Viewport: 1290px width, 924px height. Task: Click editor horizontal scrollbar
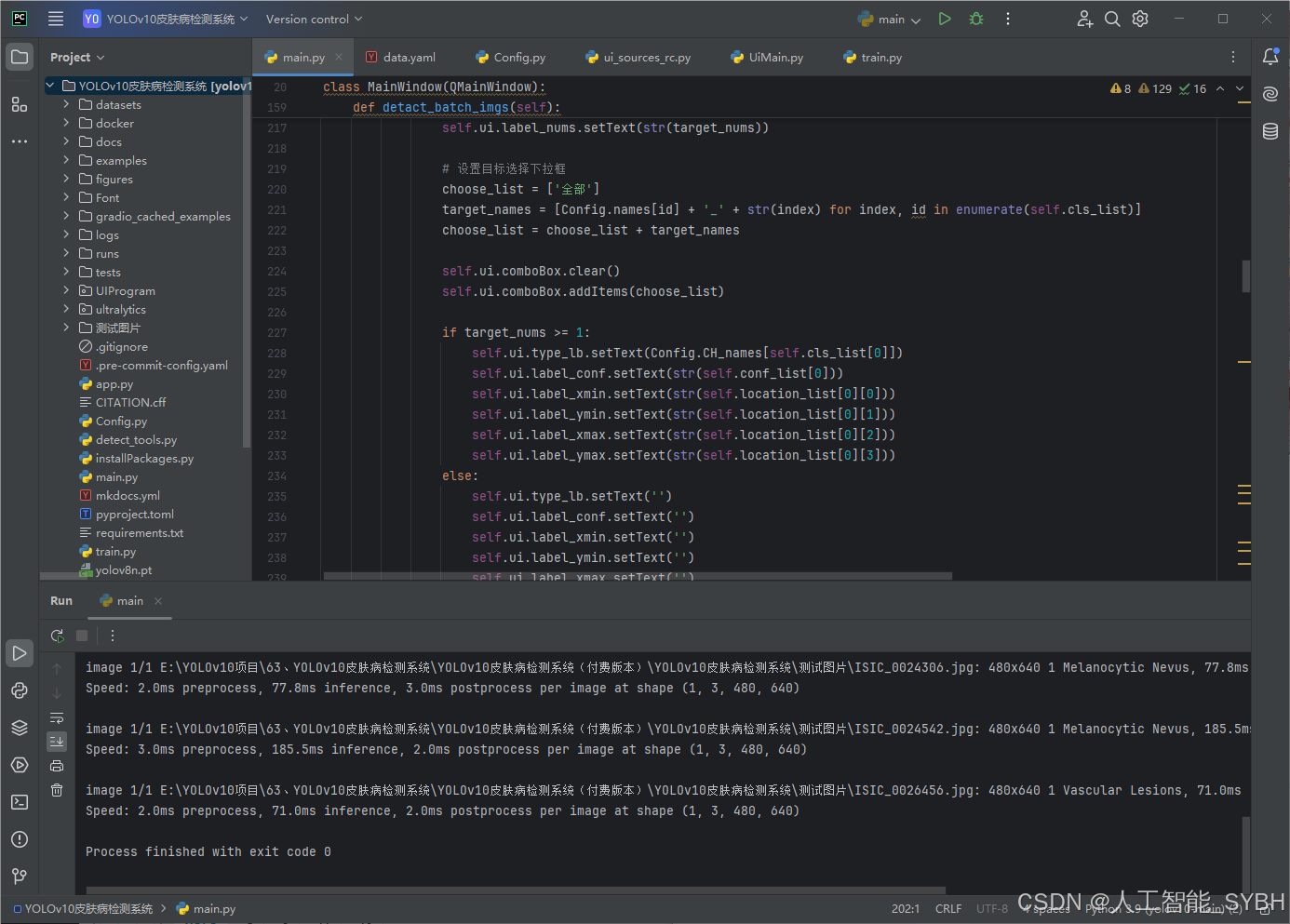[638, 576]
